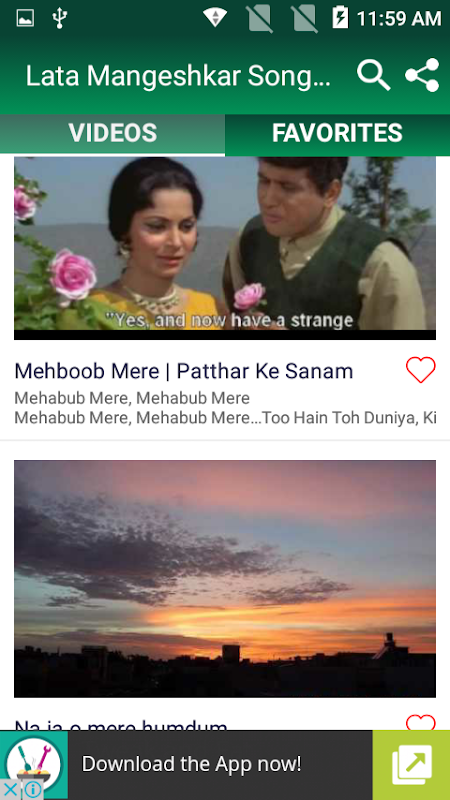Tap Download the App now banner
The width and height of the screenshot is (450, 800).
pos(192,764)
